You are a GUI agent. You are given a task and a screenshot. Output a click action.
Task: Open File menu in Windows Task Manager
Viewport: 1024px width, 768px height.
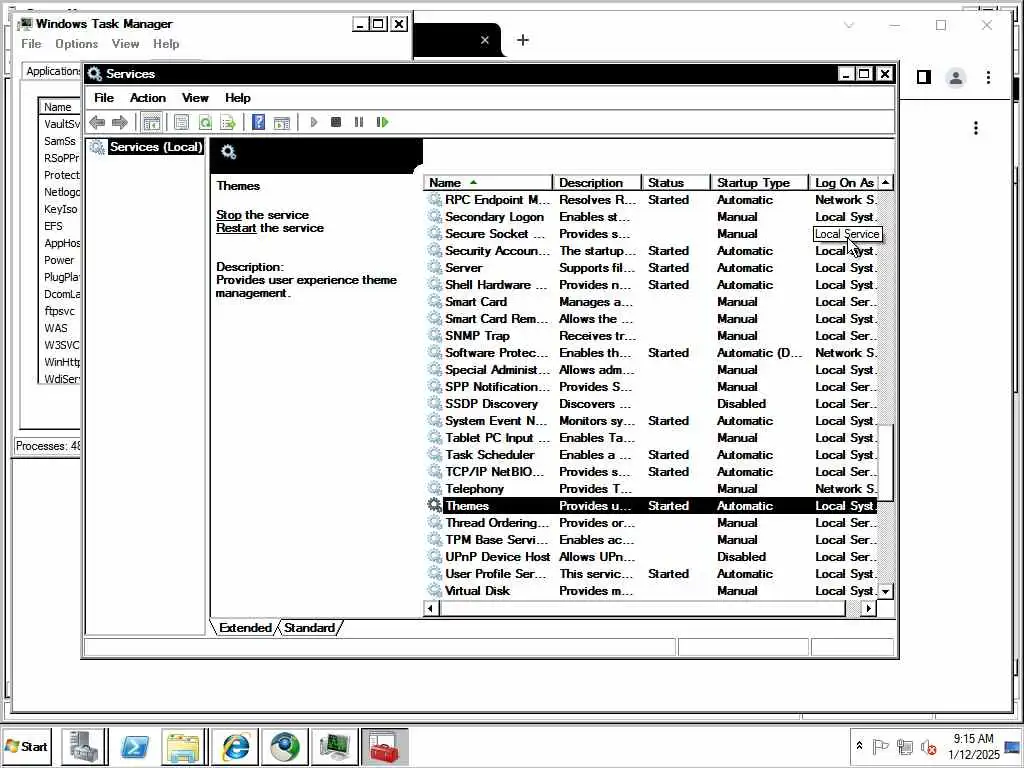tap(31, 44)
